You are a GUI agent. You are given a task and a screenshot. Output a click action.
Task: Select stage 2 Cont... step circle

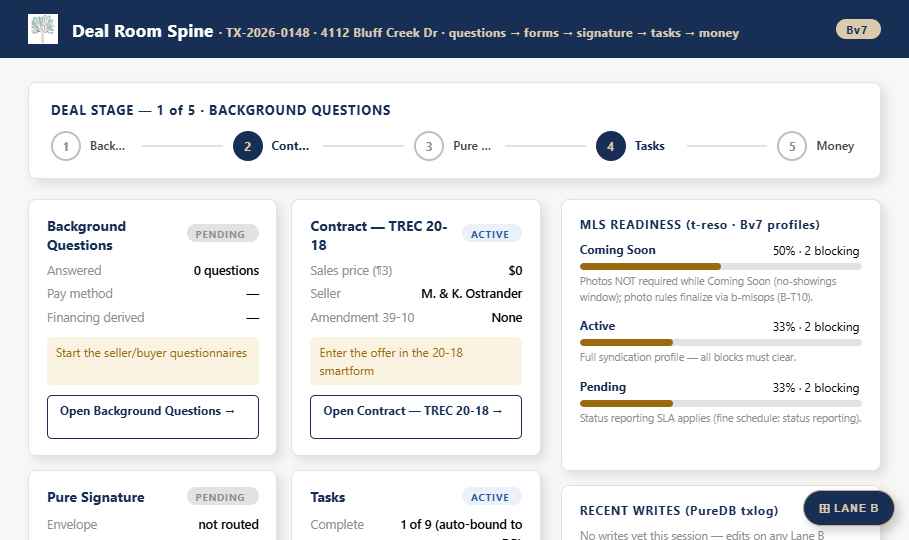coord(248,146)
